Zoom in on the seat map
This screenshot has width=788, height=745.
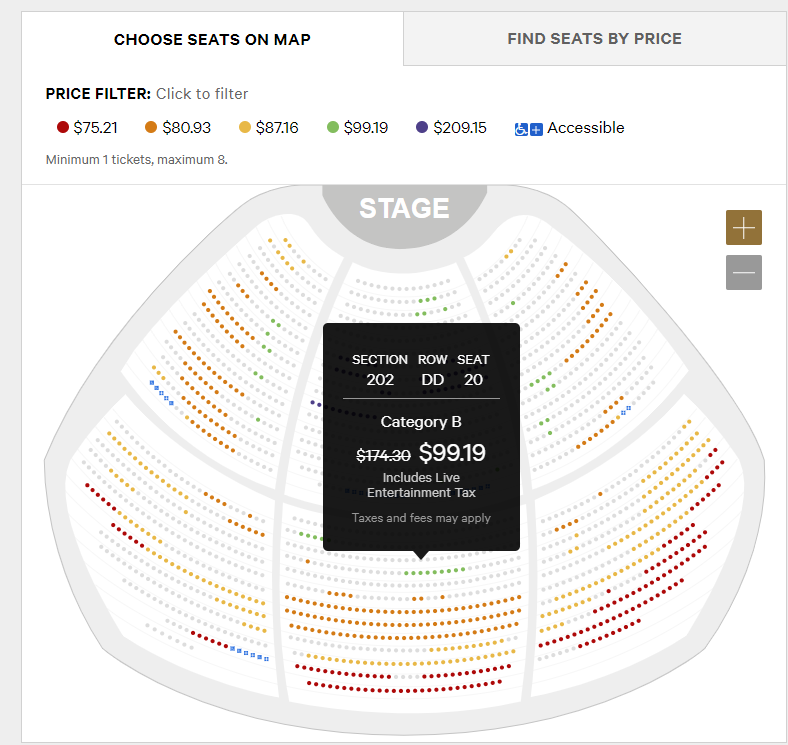(743, 228)
